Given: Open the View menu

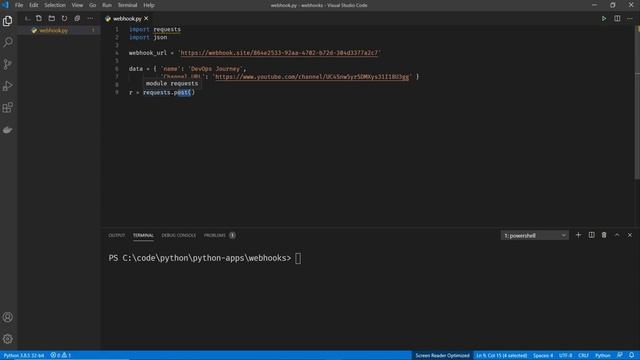Looking at the screenshot, I should tap(77, 5).
